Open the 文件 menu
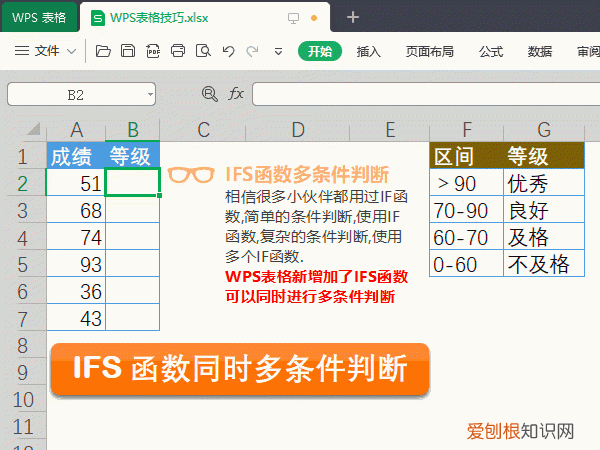The height and width of the screenshot is (450, 600). pos(47,51)
